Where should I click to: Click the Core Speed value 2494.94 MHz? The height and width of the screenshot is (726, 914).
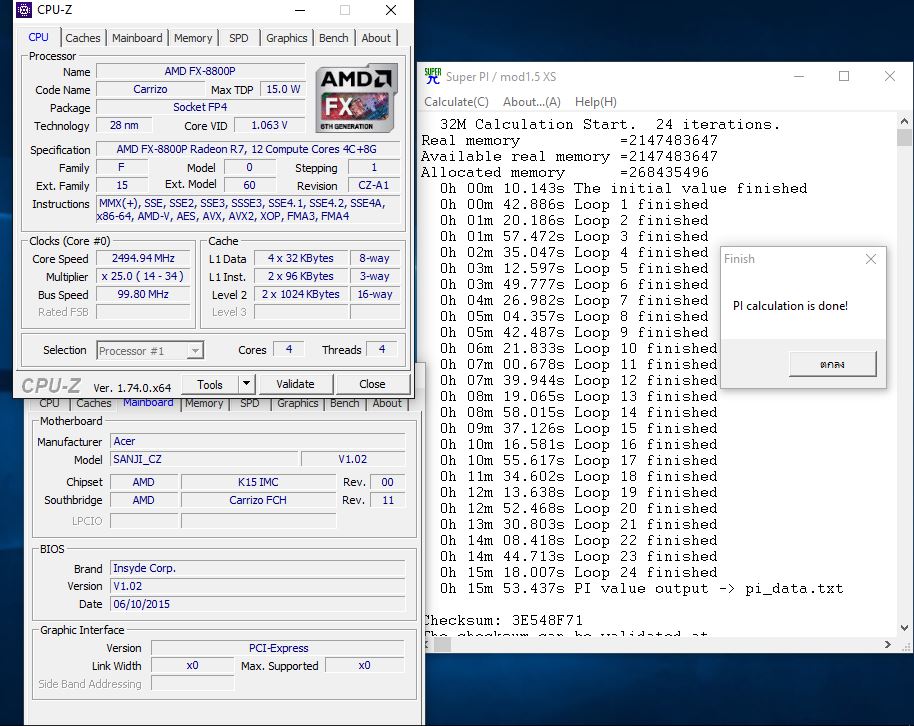click(143, 258)
